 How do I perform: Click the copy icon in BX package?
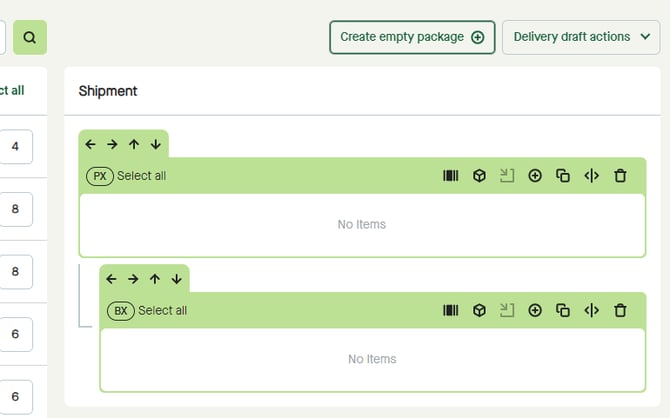tap(563, 311)
